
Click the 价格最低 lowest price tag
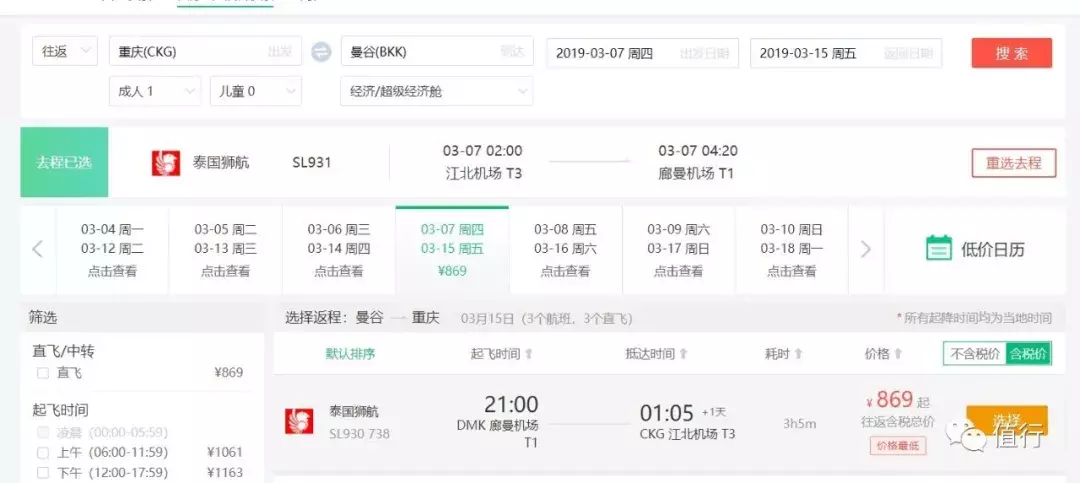(x=897, y=445)
